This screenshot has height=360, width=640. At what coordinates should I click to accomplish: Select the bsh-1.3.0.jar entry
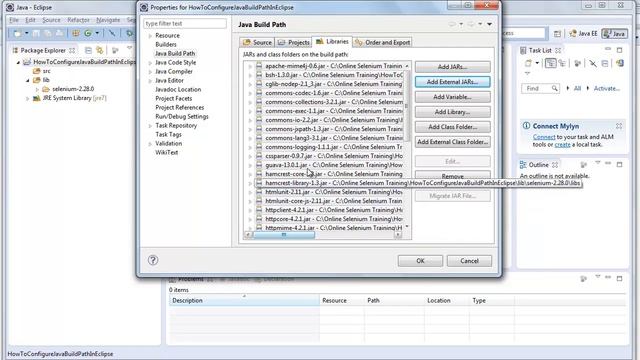click(329, 75)
